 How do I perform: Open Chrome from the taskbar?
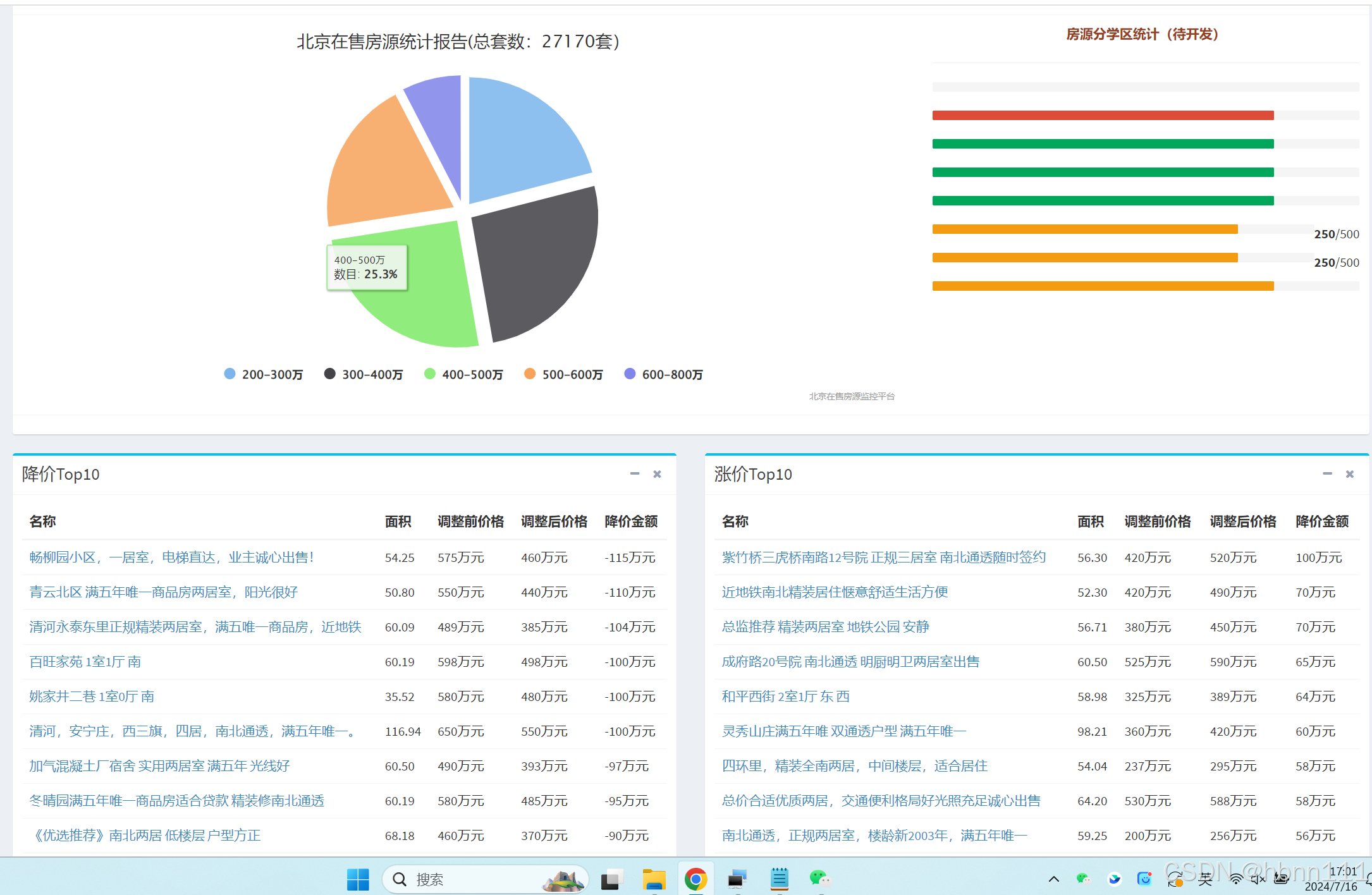point(695,879)
